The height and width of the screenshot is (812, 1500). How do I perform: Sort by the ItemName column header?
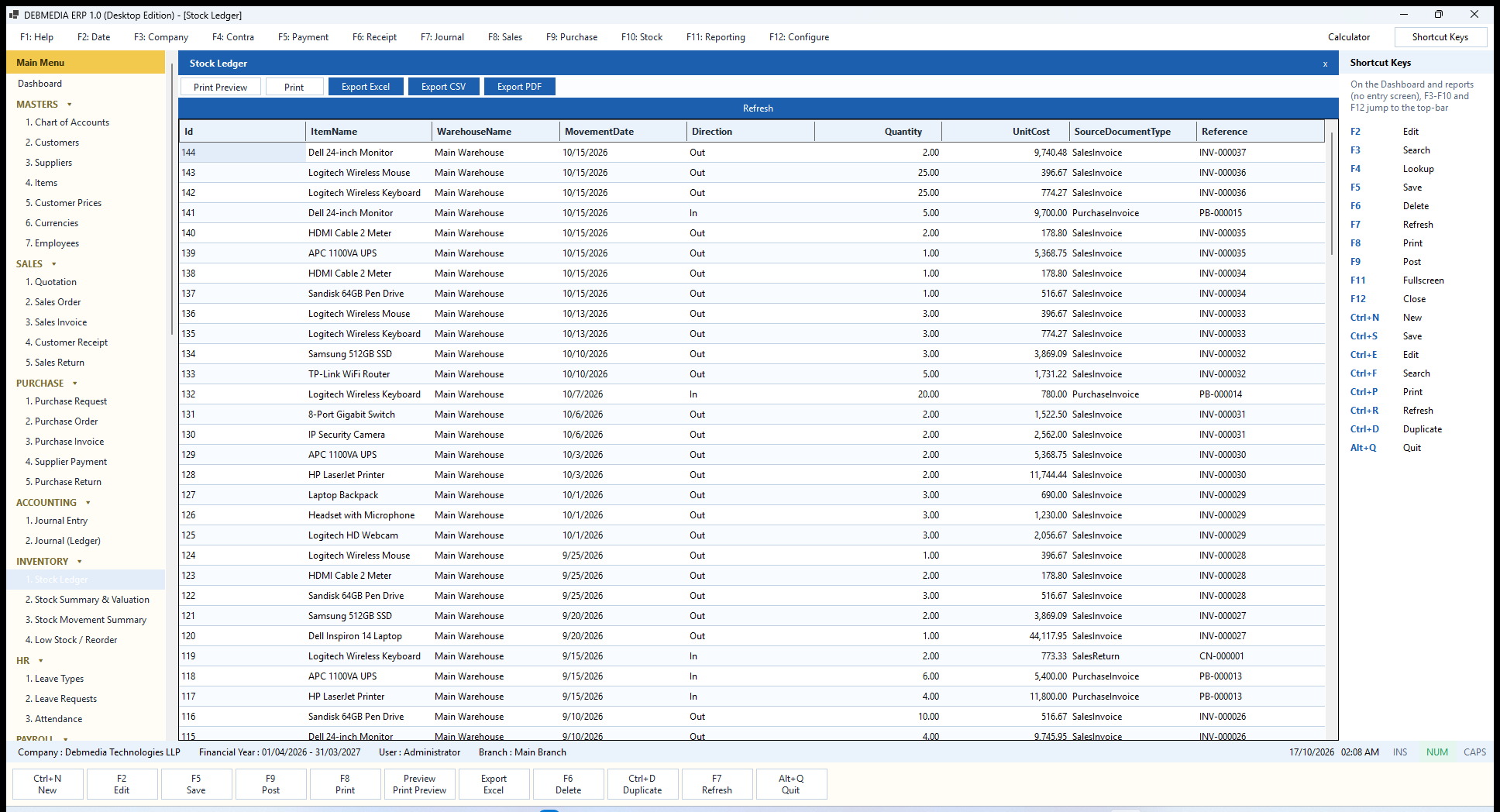click(x=369, y=132)
